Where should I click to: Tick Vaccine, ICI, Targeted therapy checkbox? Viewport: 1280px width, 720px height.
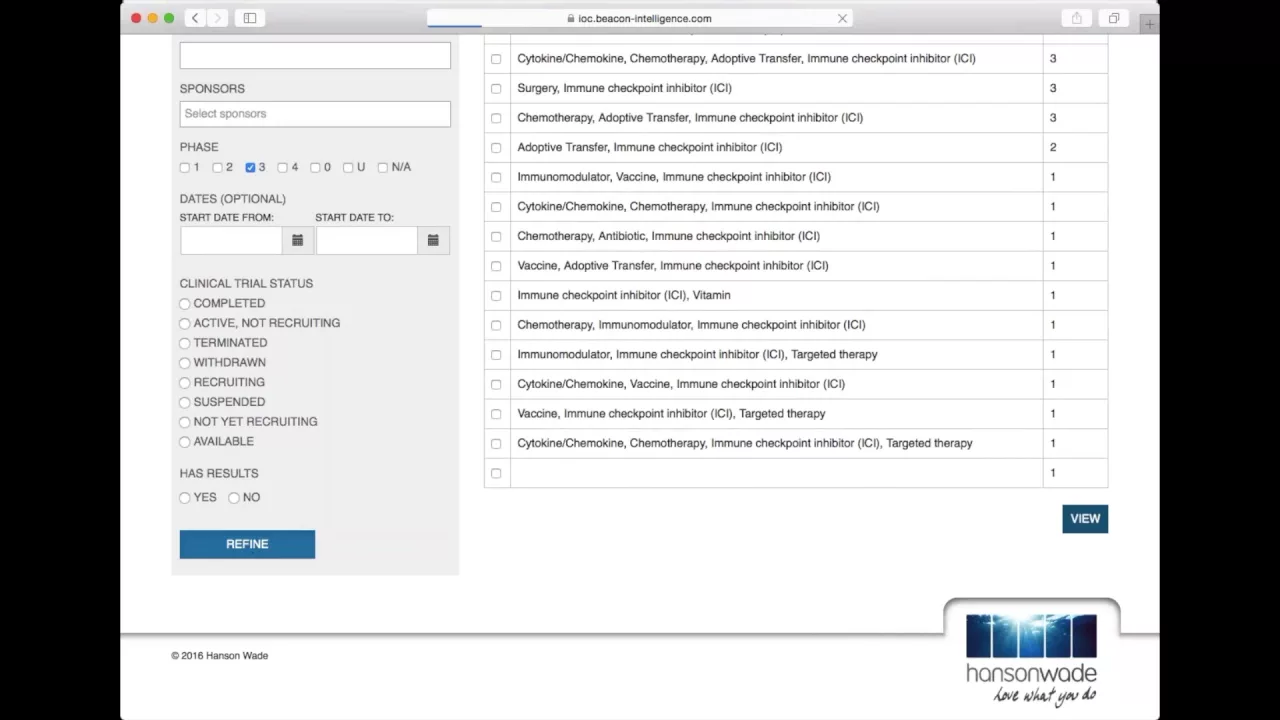[496, 414]
